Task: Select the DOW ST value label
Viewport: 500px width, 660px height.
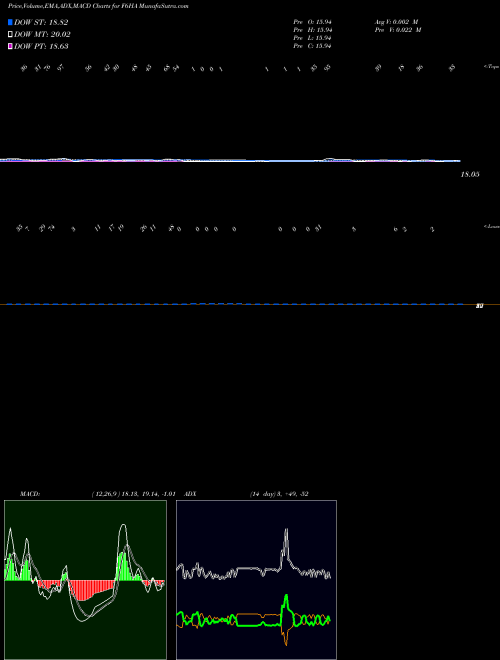Action: [41, 22]
